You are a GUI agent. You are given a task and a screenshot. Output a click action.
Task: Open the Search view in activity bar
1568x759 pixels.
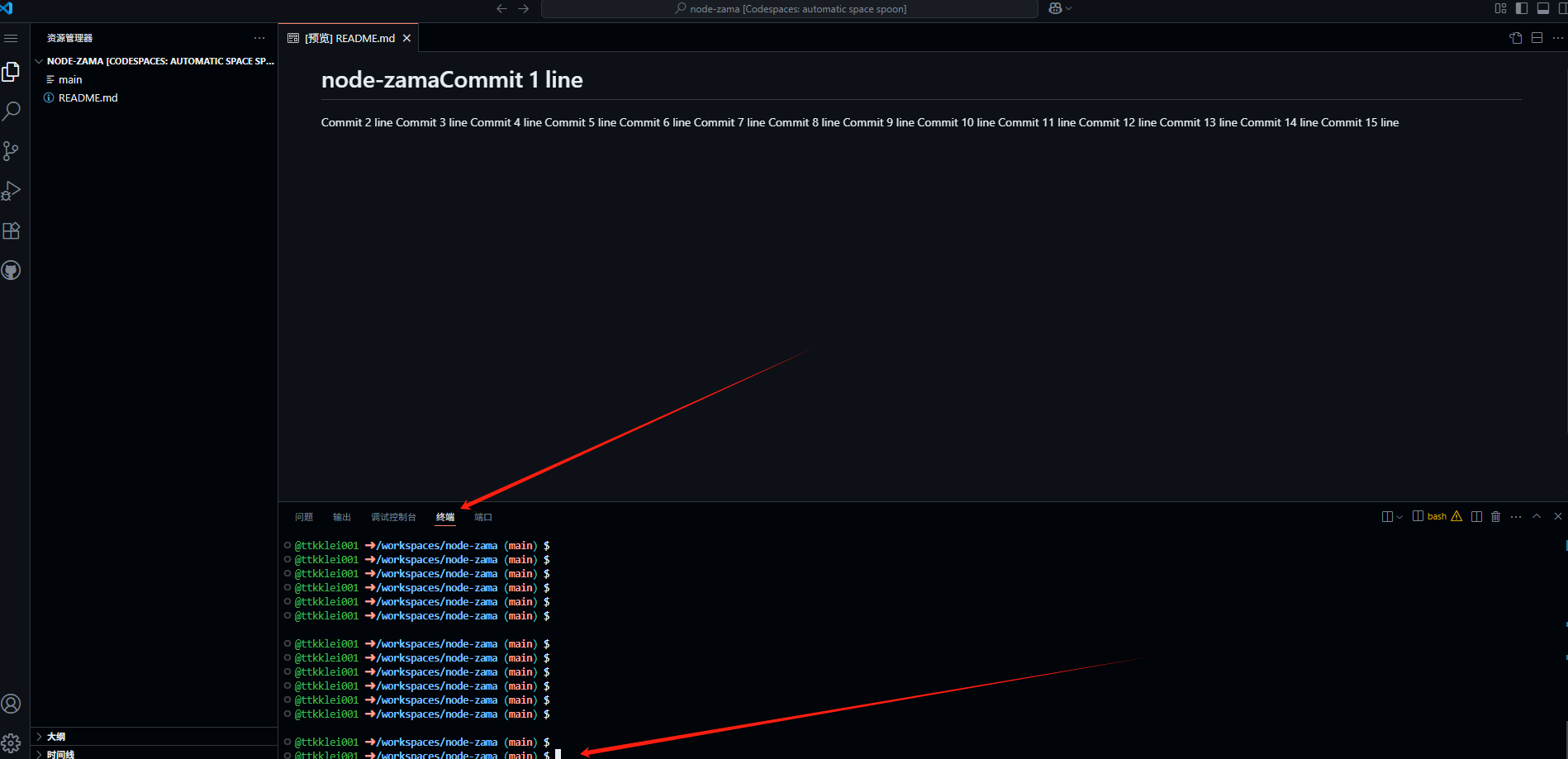click(x=12, y=111)
